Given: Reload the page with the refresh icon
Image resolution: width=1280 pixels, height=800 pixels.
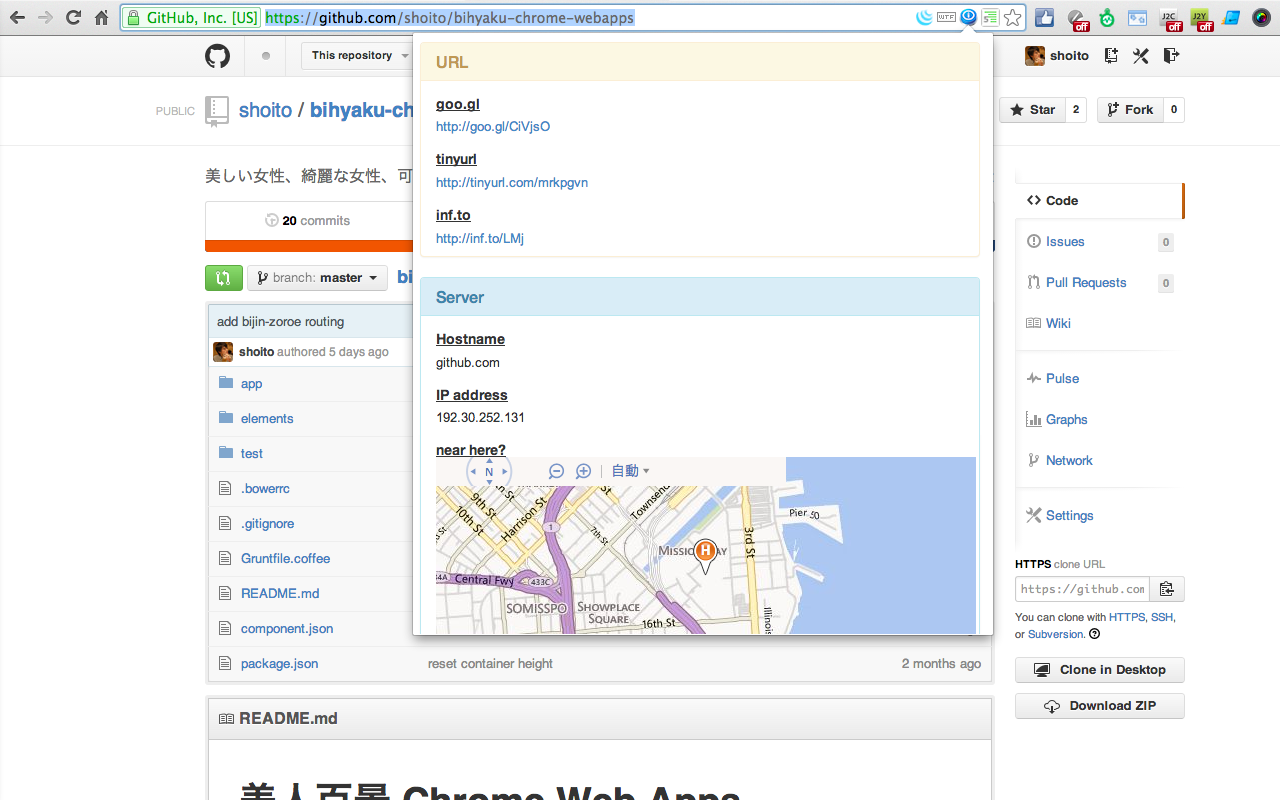Looking at the screenshot, I should [73, 18].
